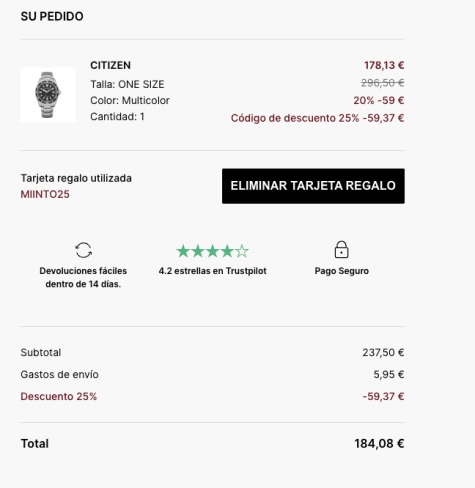The width and height of the screenshot is (475, 488).
Task: Click the Código de descuento 25% line
Action: 317,118
